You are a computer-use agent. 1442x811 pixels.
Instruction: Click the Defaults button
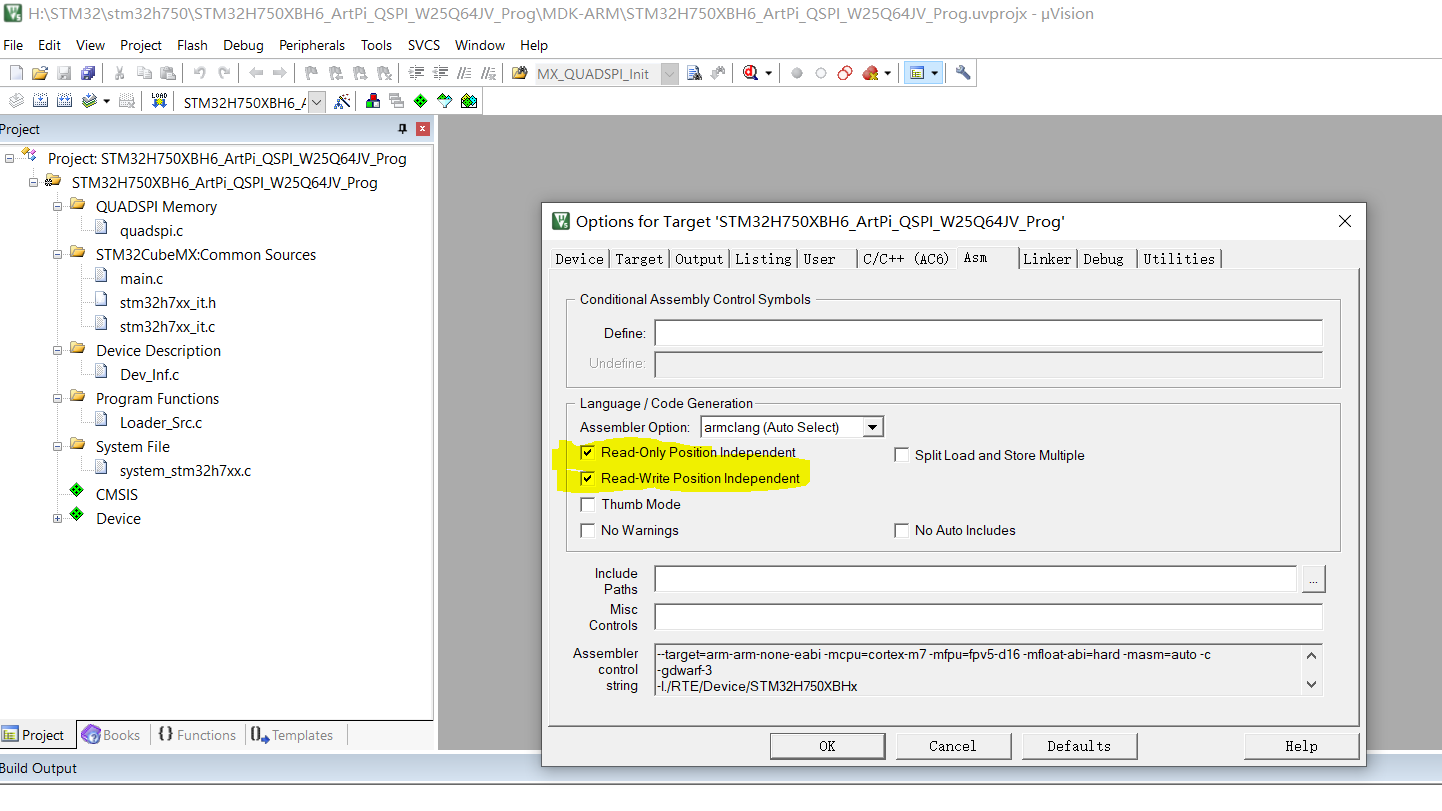click(1079, 746)
